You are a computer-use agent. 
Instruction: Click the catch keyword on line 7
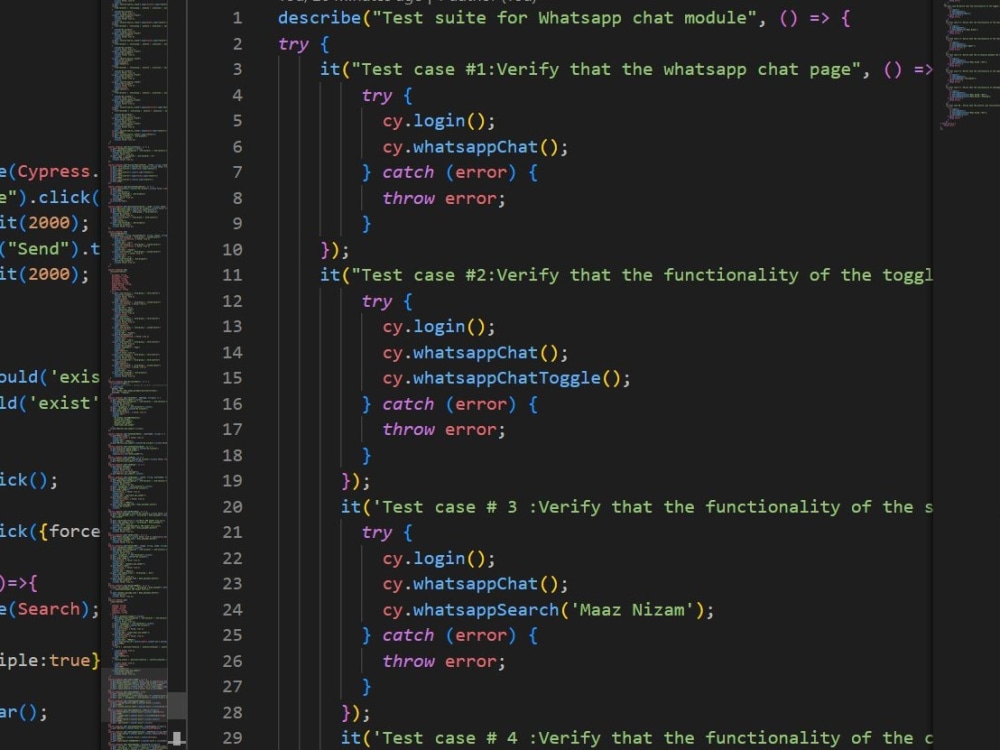[x=407, y=172]
